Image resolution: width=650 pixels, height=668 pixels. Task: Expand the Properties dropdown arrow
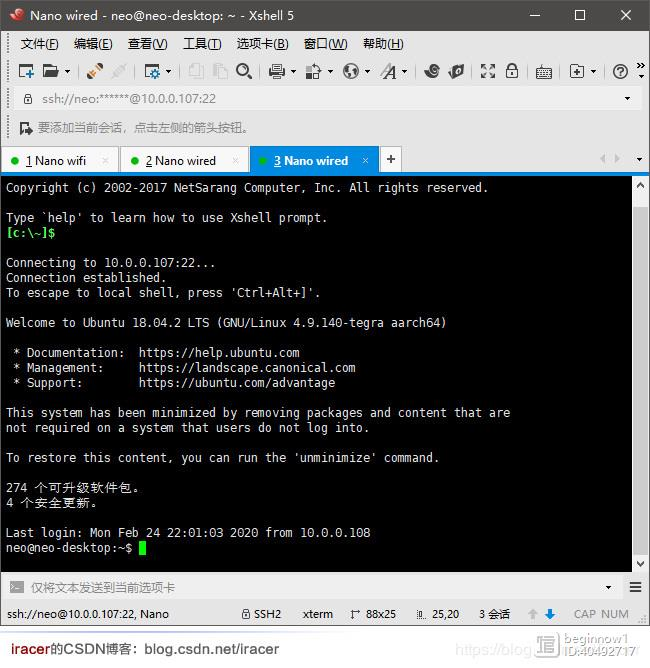168,72
